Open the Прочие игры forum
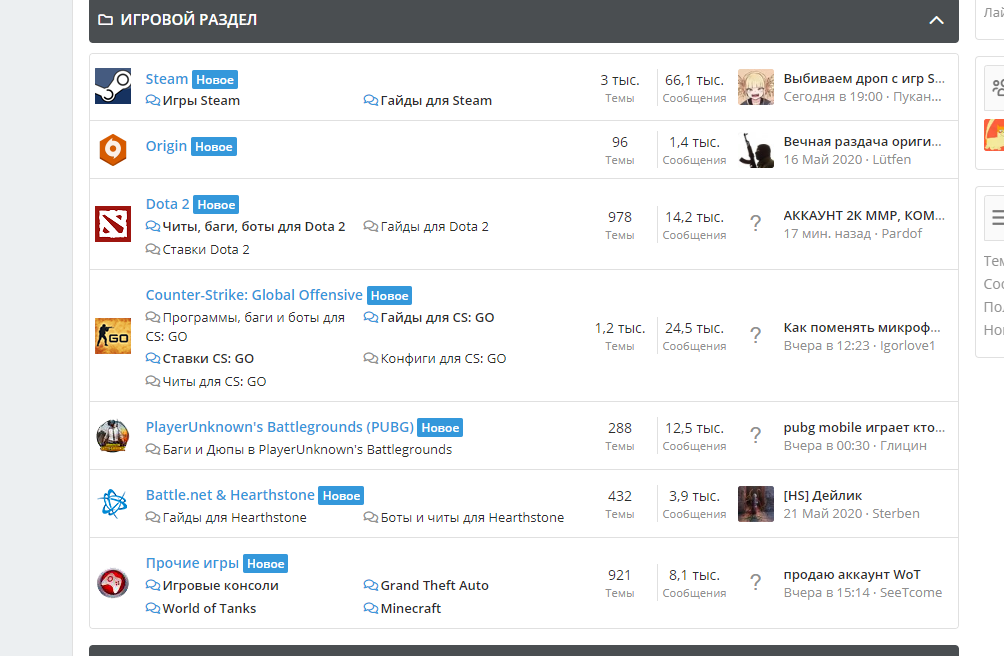 tap(192, 563)
